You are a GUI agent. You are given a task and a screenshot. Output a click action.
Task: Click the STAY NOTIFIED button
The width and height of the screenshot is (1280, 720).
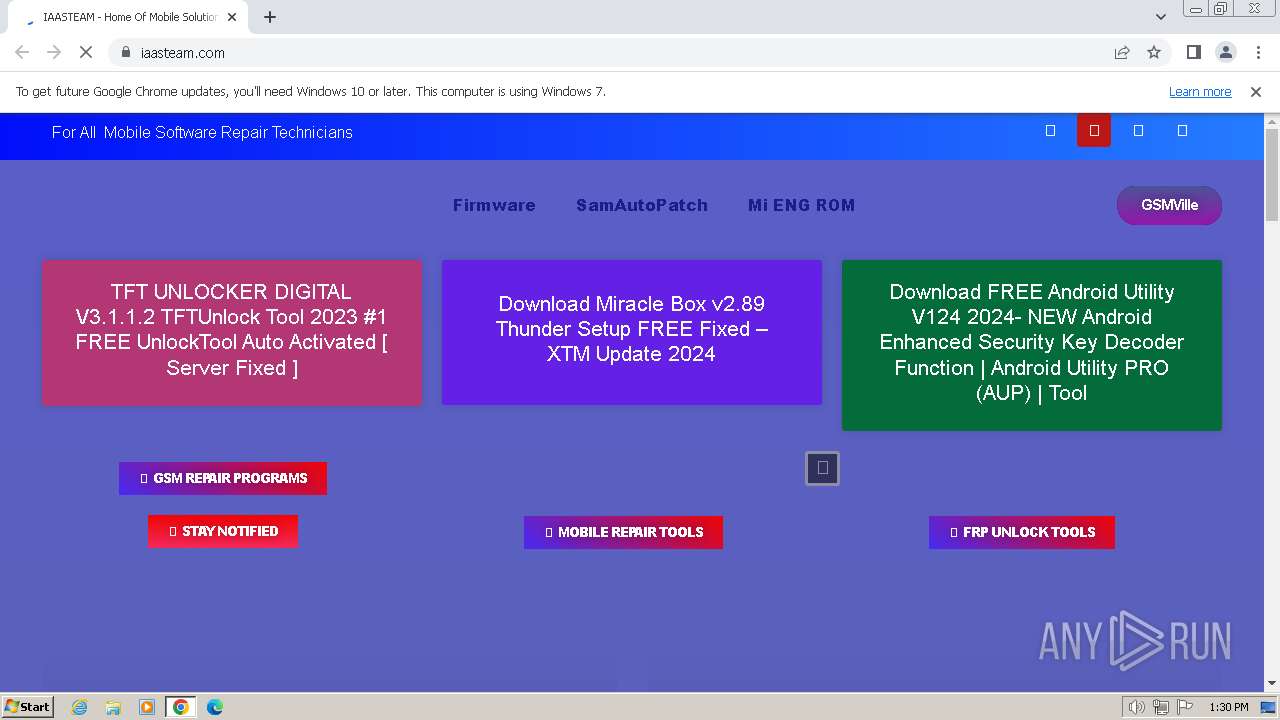click(x=223, y=531)
